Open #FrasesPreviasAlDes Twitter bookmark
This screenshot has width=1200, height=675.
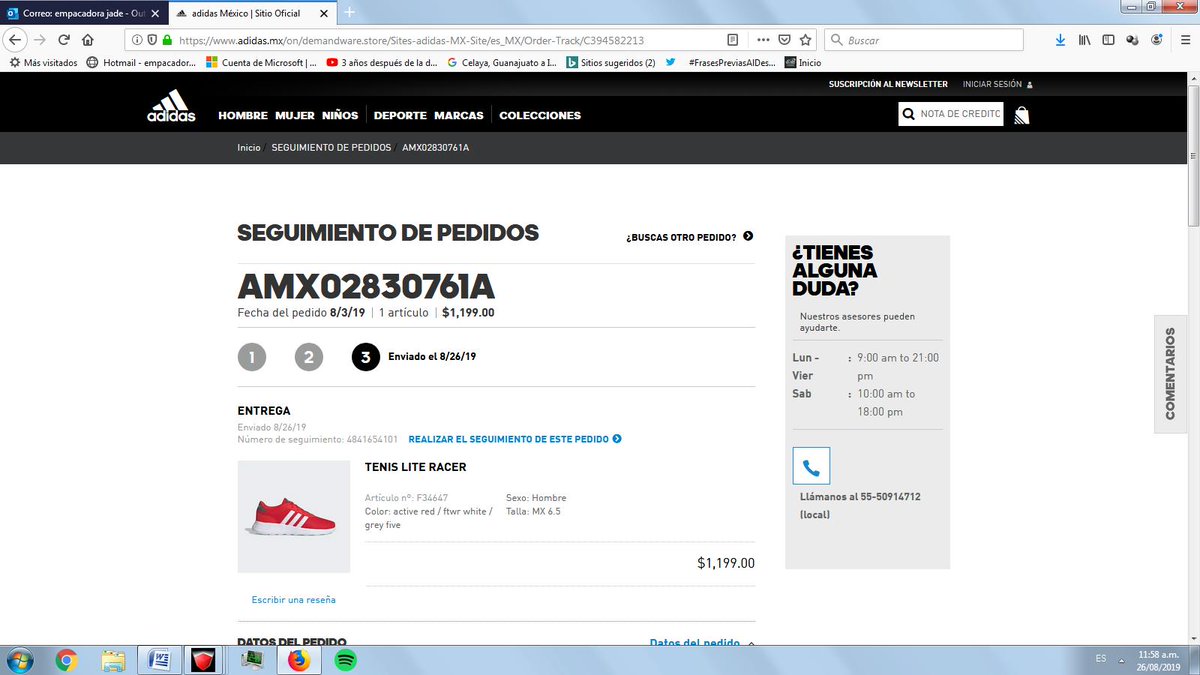click(723, 62)
